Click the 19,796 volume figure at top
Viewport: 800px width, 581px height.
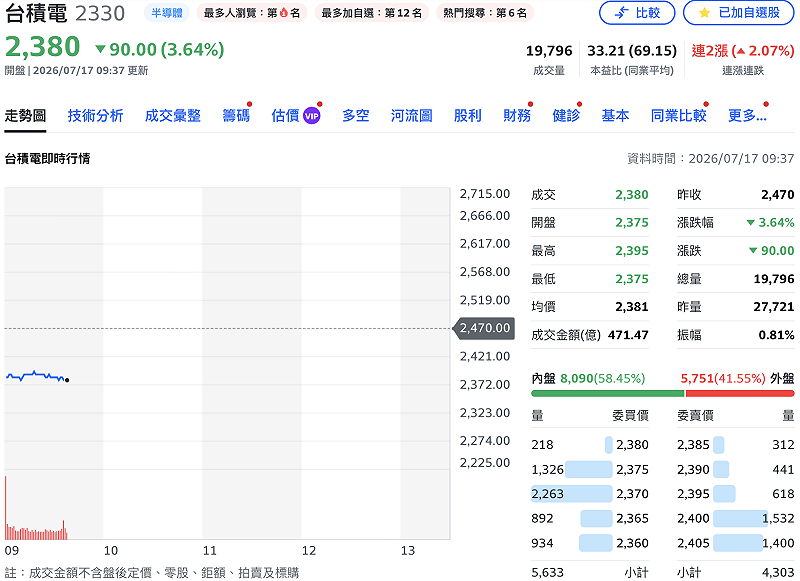tap(549, 51)
